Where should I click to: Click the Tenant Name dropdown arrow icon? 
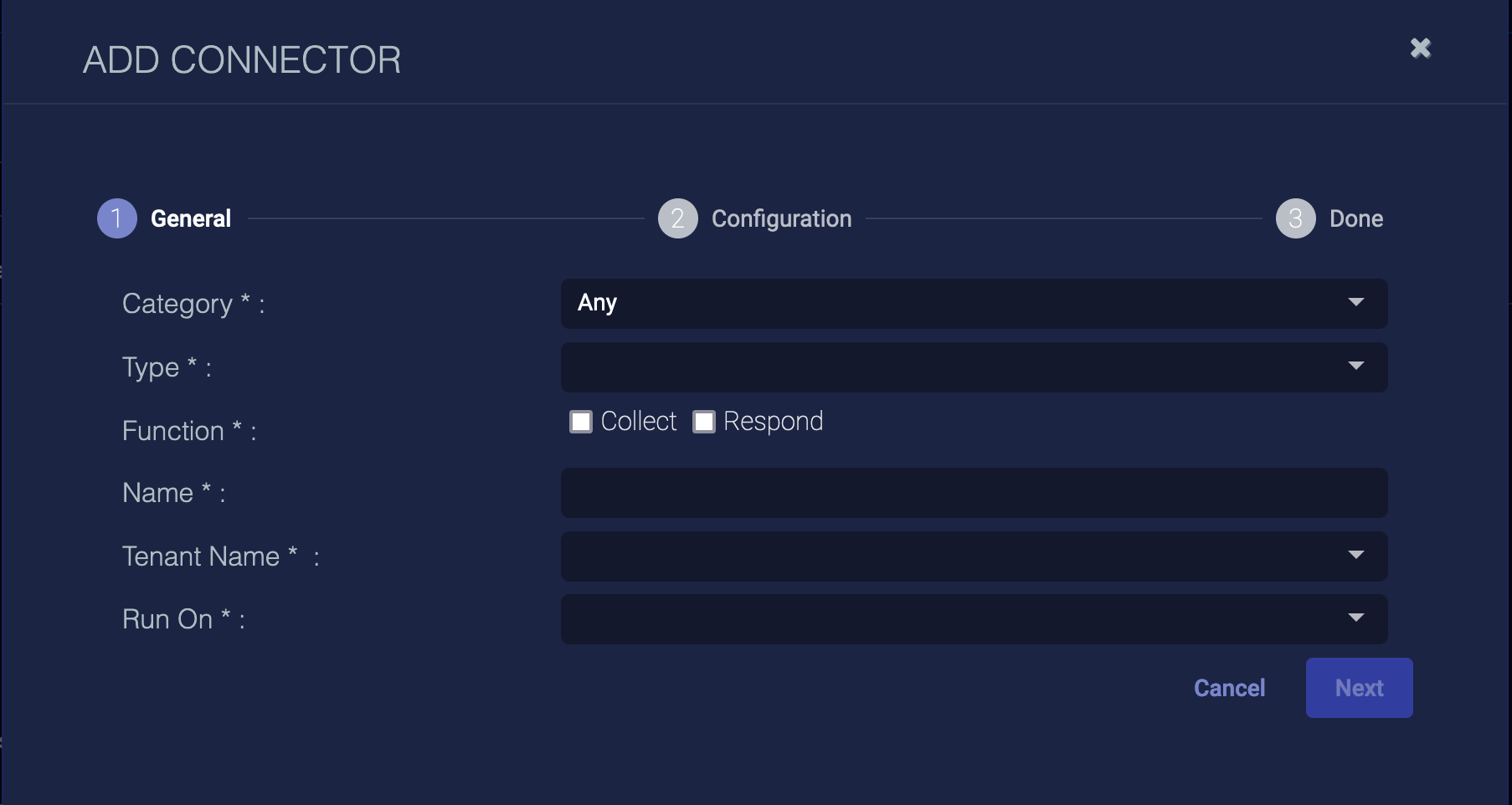click(x=1356, y=555)
